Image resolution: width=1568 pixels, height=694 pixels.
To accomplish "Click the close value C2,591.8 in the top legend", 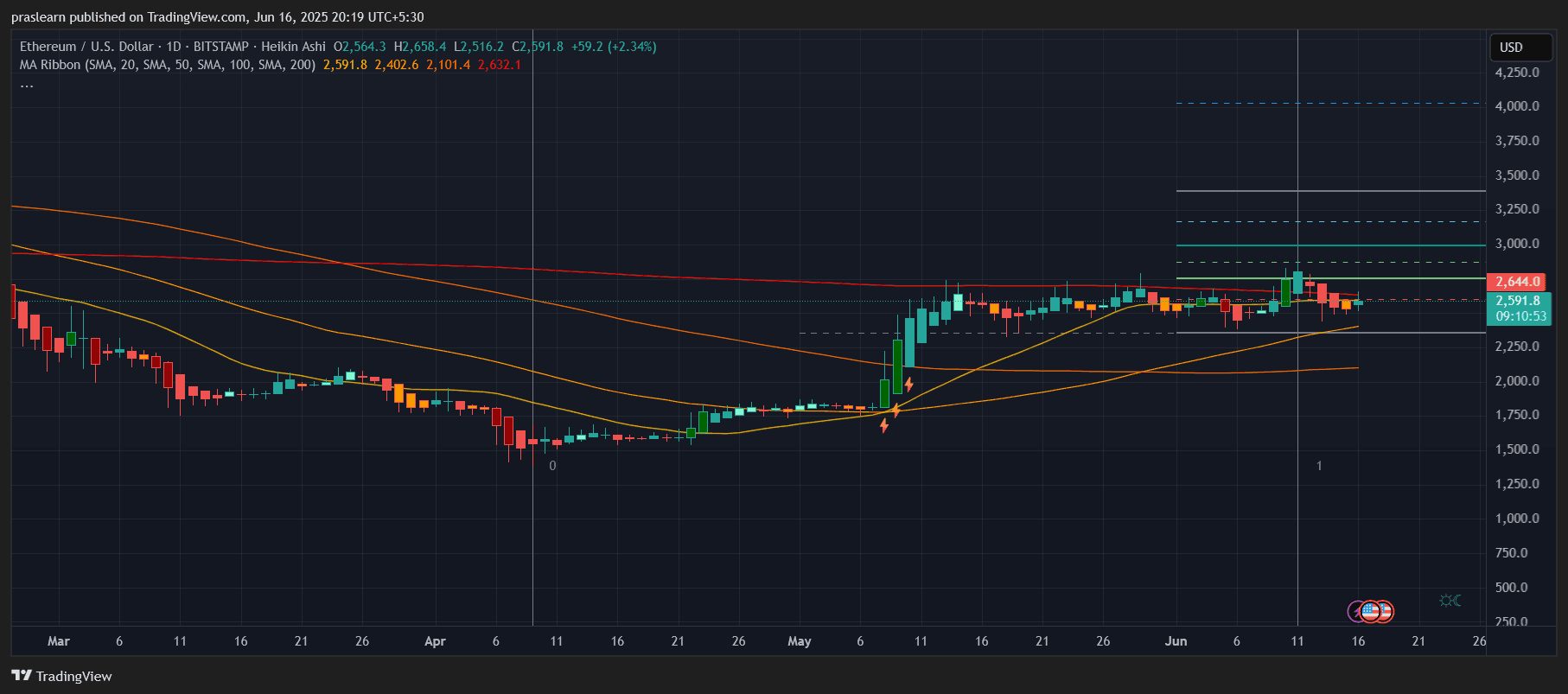I will (x=538, y=47).
